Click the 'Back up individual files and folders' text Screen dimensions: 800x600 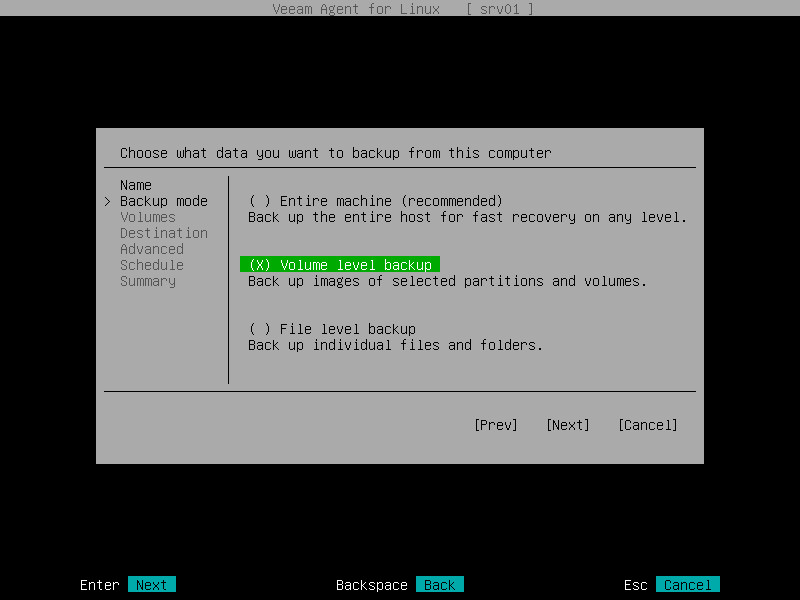click(x=395, y=345)
